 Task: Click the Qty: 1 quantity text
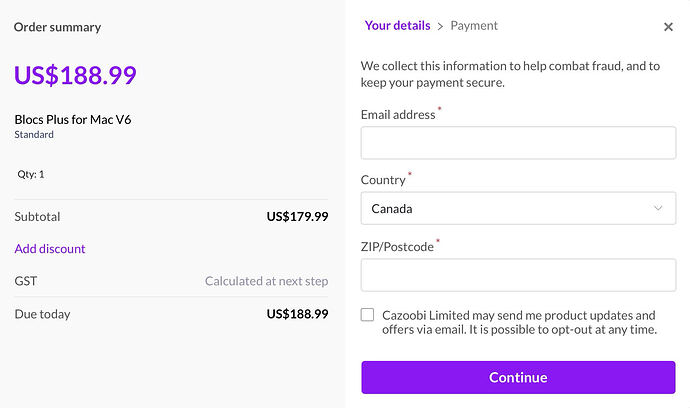(x=31, y=174)
